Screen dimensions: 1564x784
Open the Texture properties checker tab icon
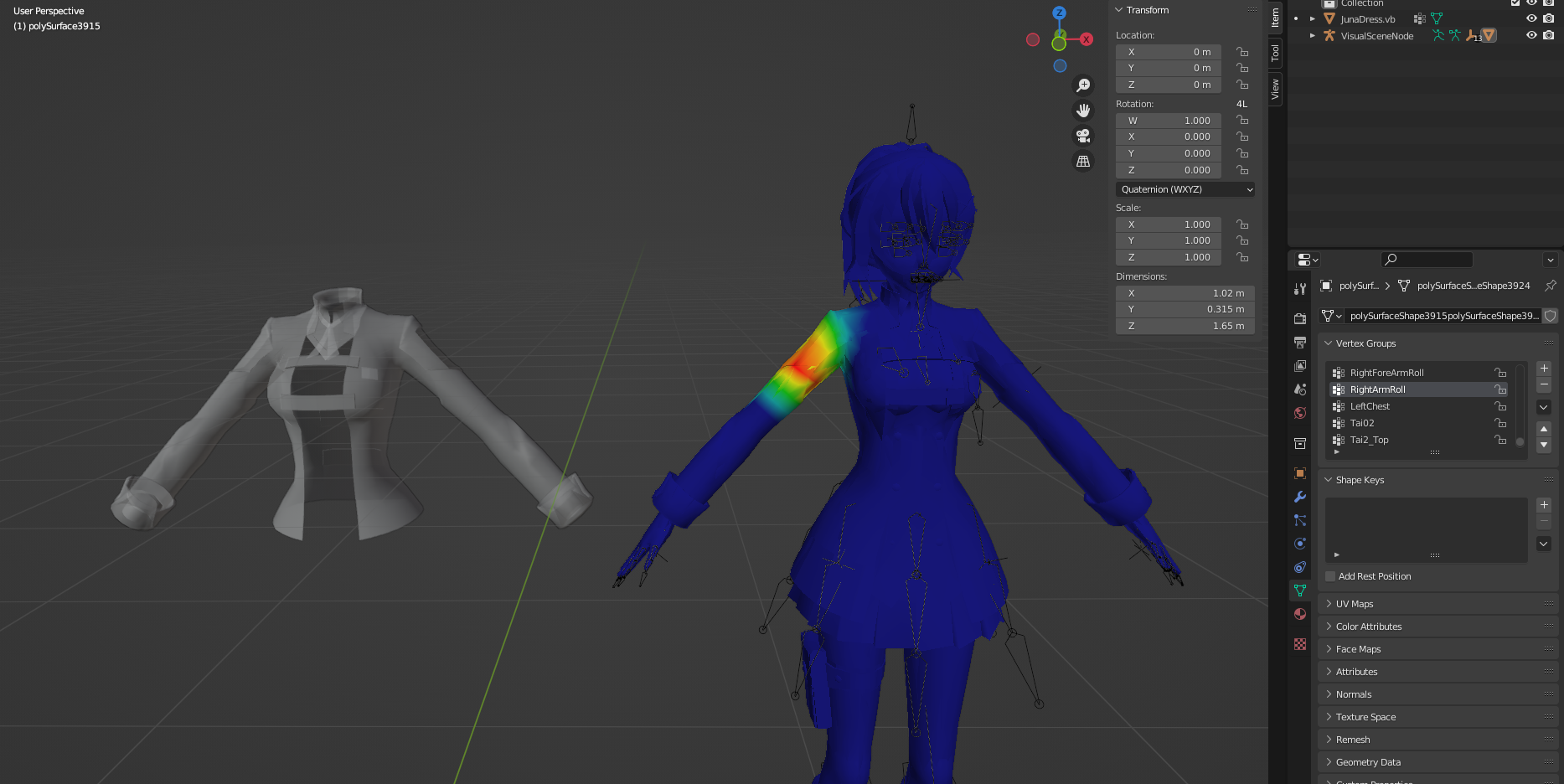tap(1300, 644)
